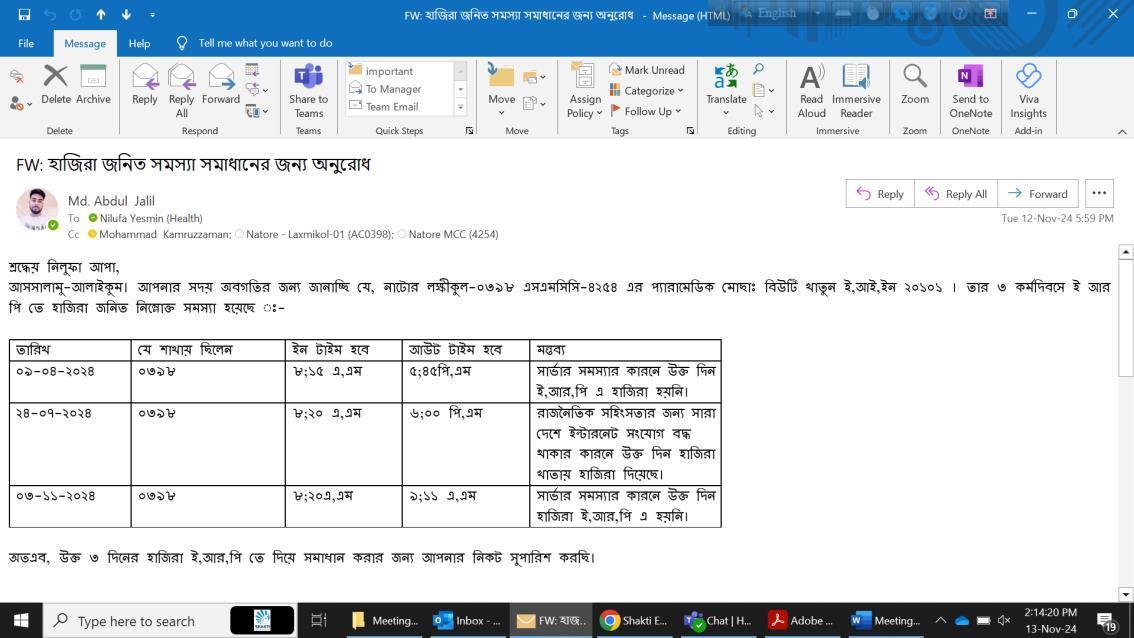The image size is (1134, 638).
Task: Open the Categorize dropdown
Action: point(646,90)
